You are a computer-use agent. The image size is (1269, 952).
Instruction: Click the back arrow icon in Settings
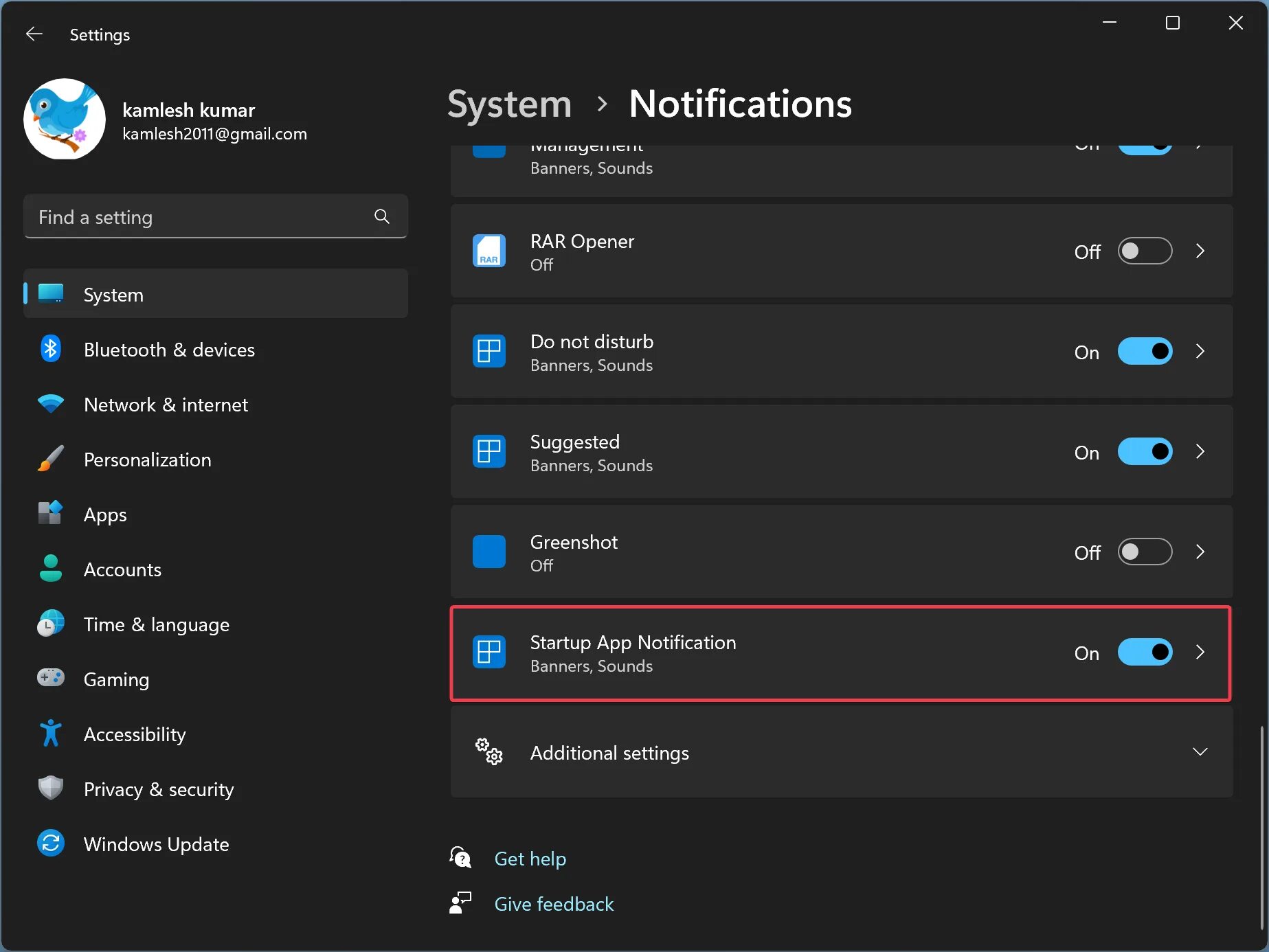(x=34, y=34)
